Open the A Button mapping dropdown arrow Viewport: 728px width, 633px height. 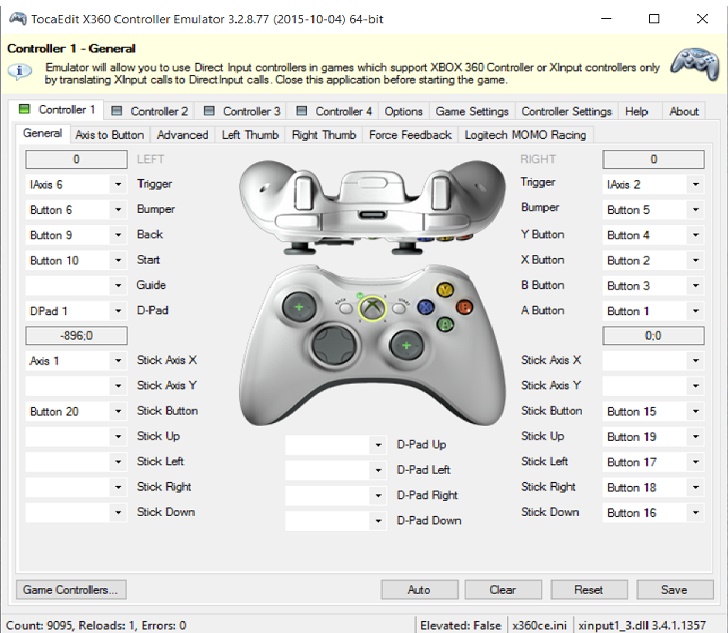click(696, 311)
